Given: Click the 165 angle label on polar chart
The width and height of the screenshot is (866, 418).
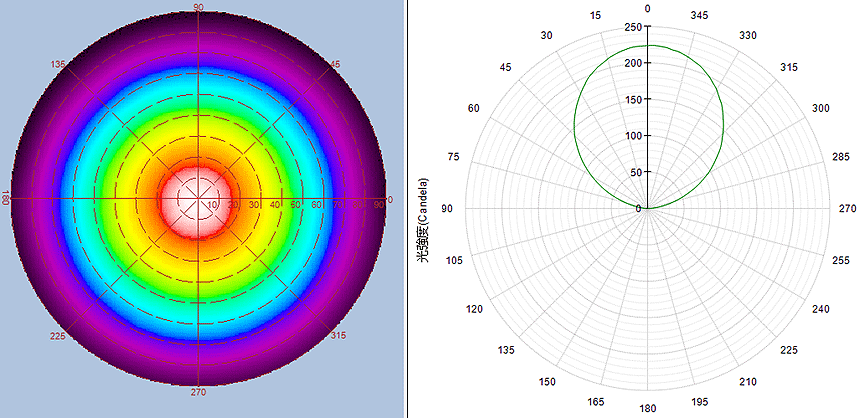Looking at the screenshot, I should point(596,402).
